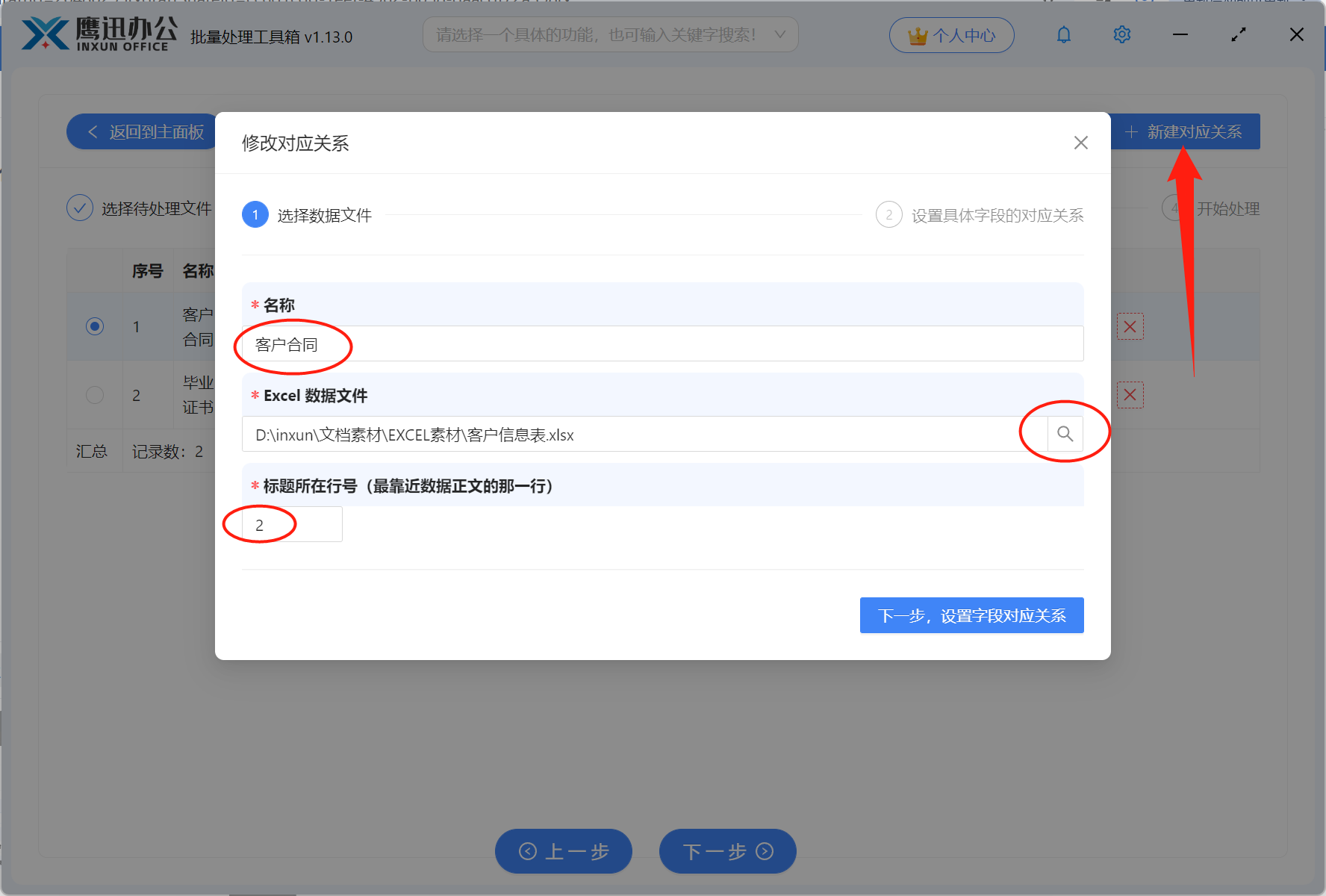Click the magnifier to browse for Excel file
Viewport: 1326px width, 896px height.
point(1065,433)
